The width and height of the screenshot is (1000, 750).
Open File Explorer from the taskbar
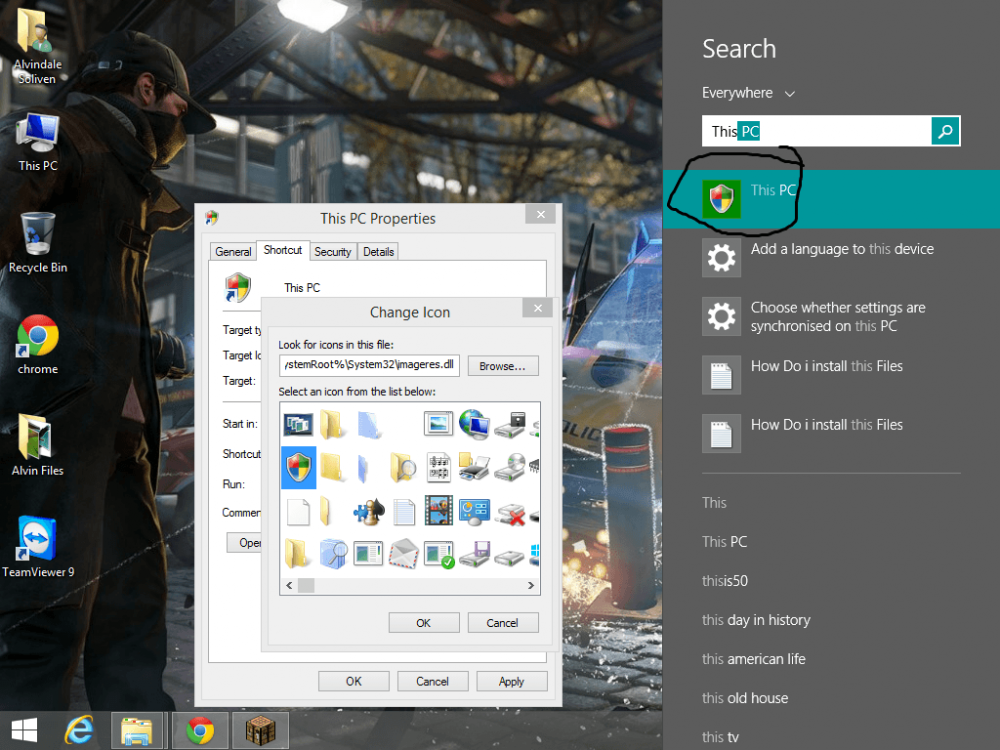tap(136, 730)
